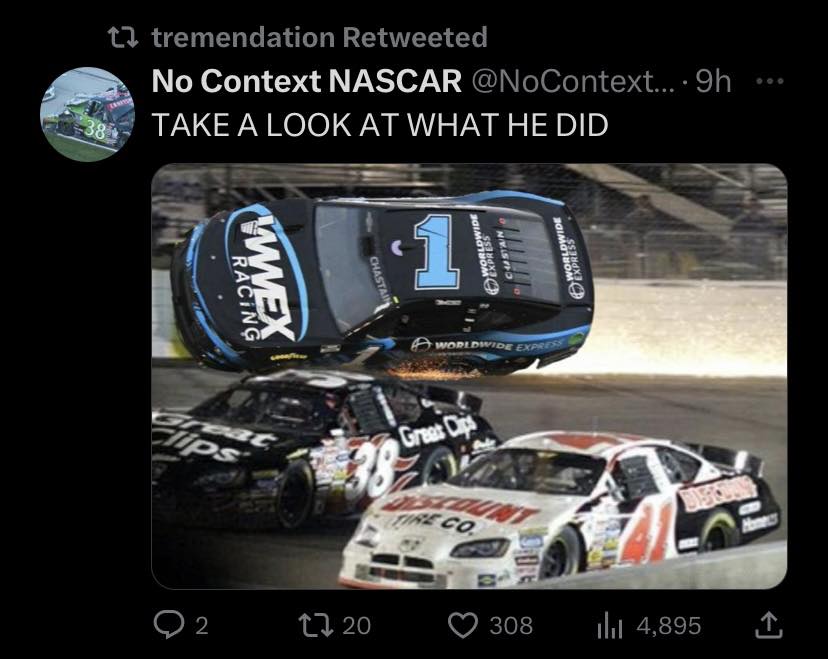Open the three-dot more options menu

coord(766,82)
